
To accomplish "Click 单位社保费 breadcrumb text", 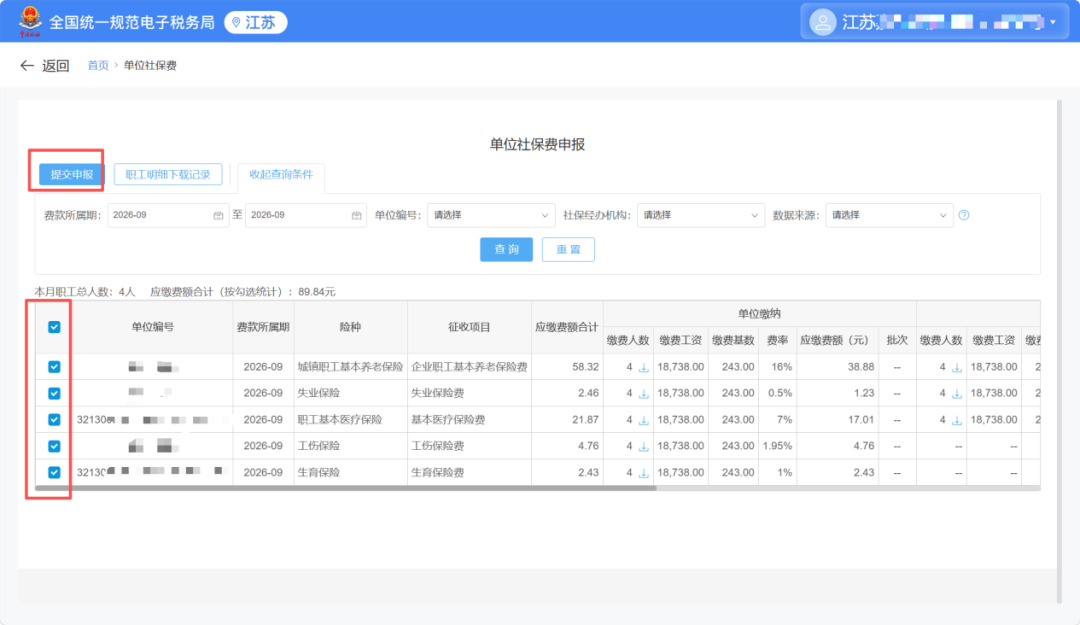I will [x=150, y=65].
